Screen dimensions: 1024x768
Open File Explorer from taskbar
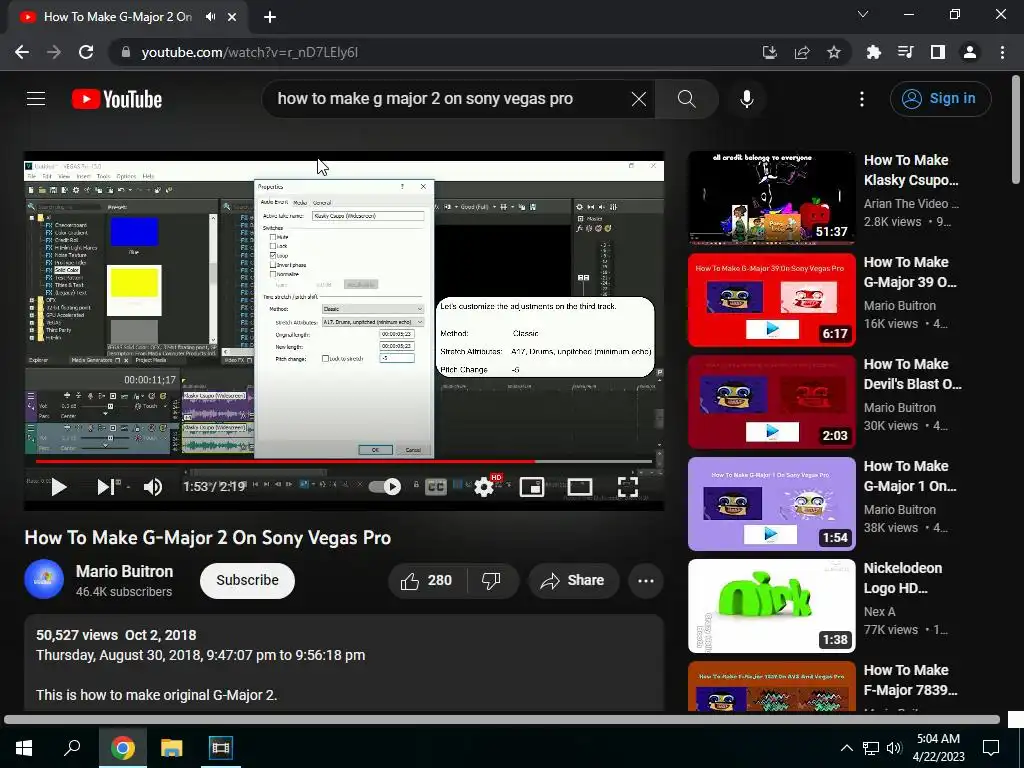(x=172, y=748)
